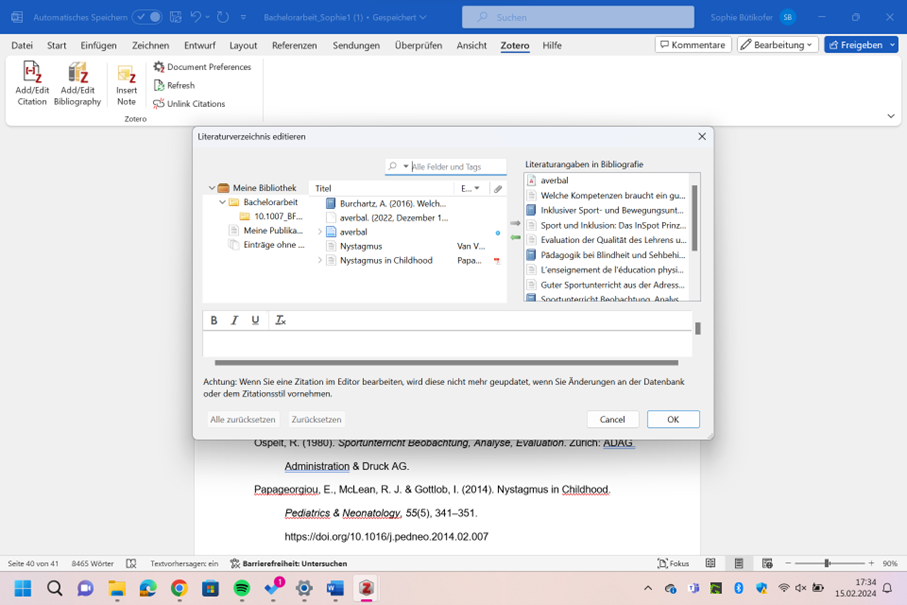Image resolution: width=907 pixels, height=605 pixels.
Task: Open the search mode dropdown arrow
Action: click(x=405, y=167)
